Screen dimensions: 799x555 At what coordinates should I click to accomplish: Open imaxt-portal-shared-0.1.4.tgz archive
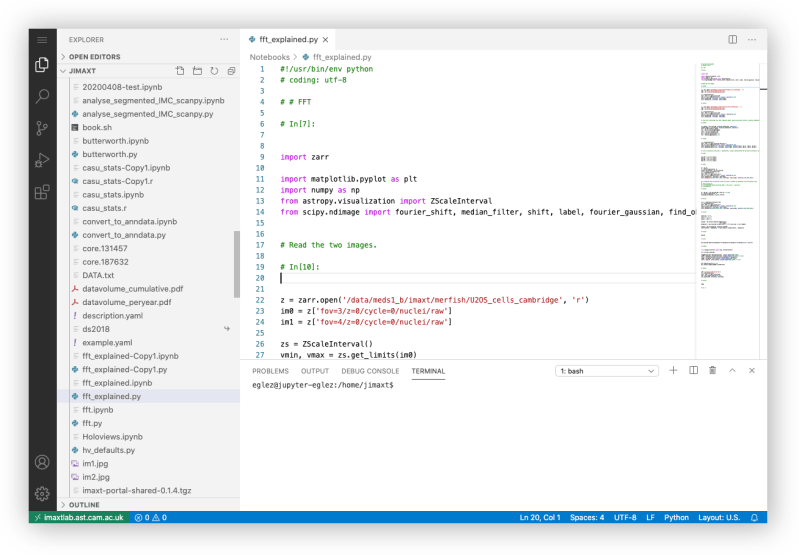[137, 491]
